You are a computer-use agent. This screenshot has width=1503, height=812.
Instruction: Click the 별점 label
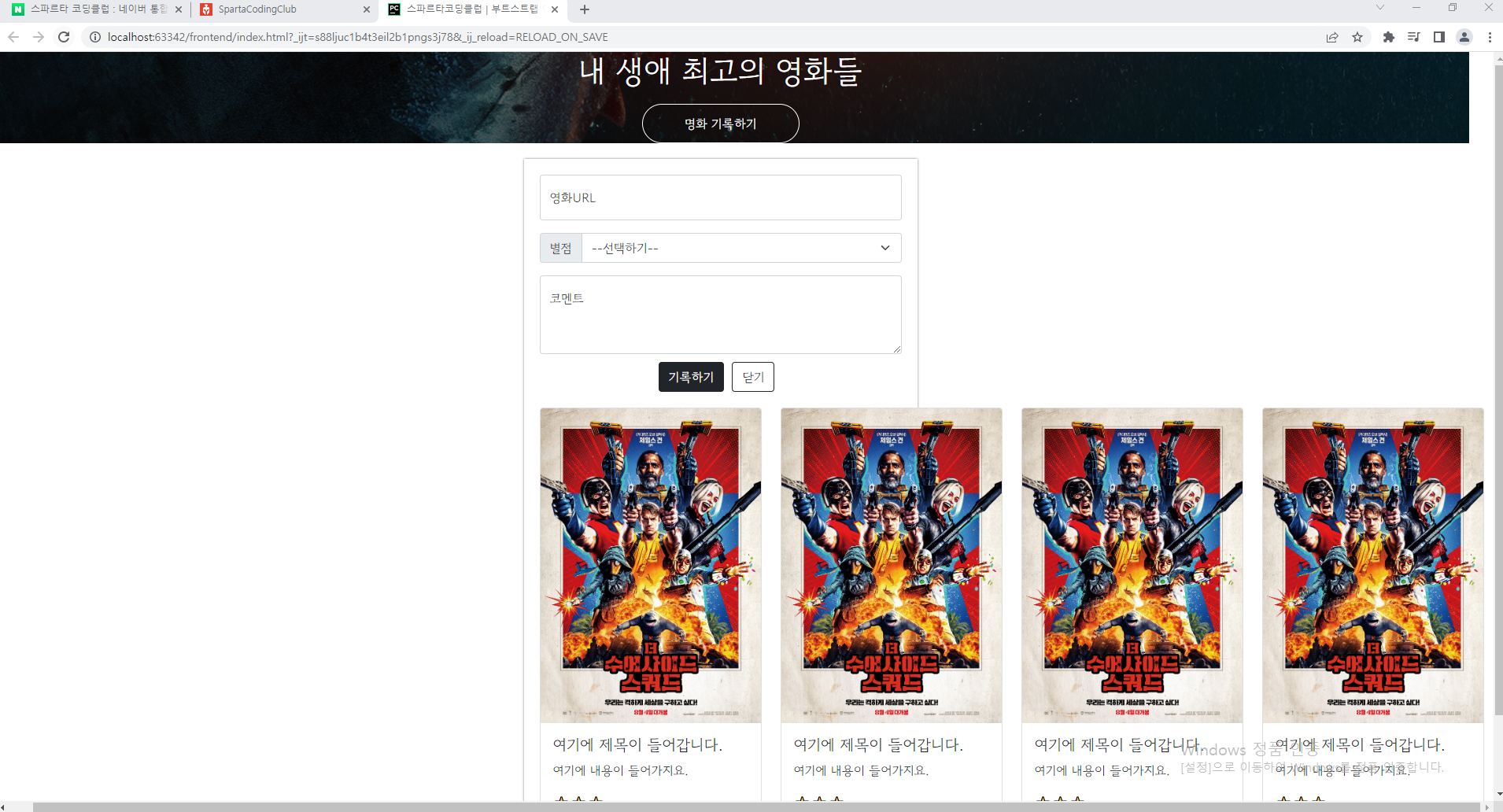561,248
